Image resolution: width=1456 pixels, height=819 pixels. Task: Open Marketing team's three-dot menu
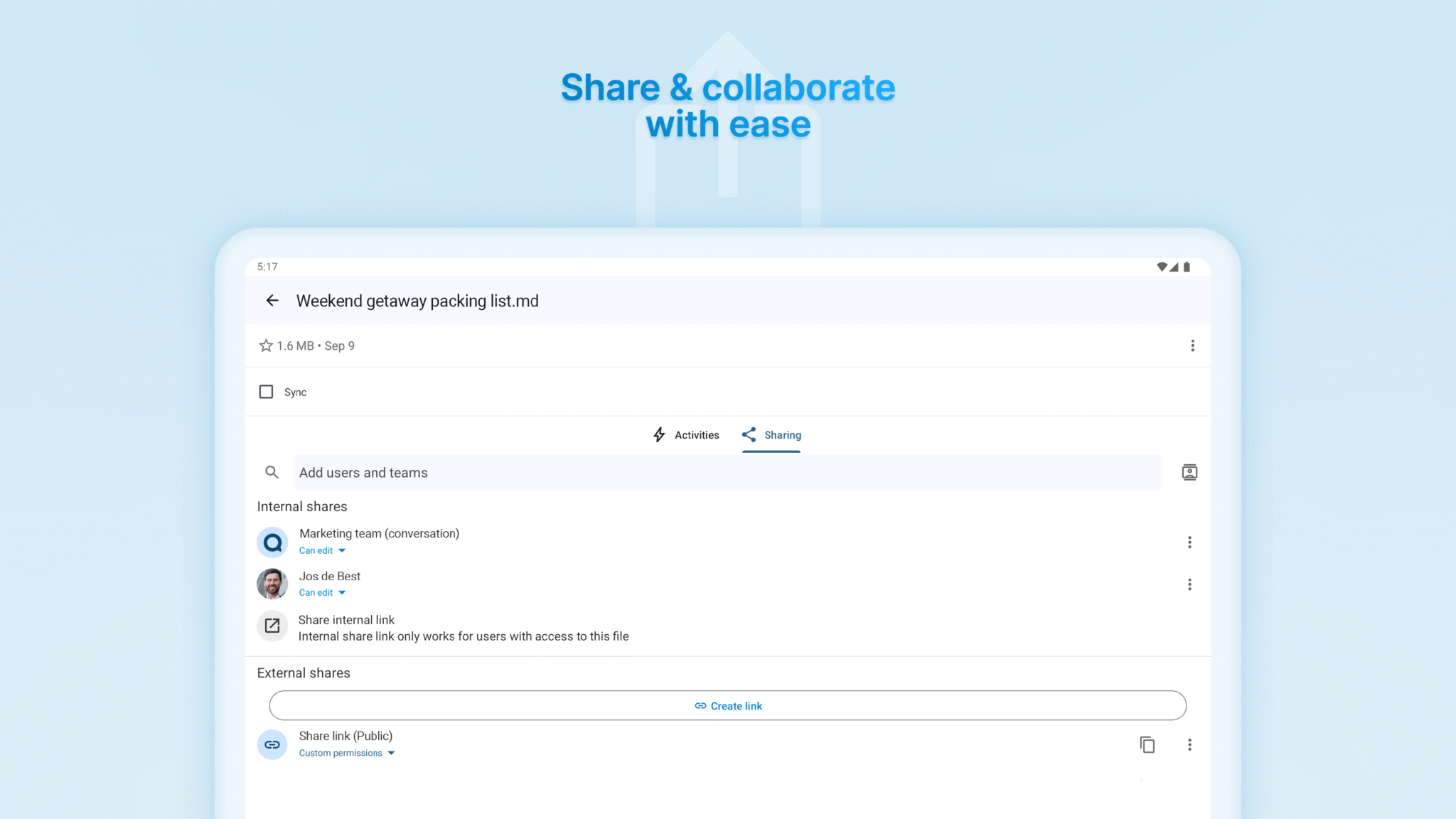tap(1190, 542)
